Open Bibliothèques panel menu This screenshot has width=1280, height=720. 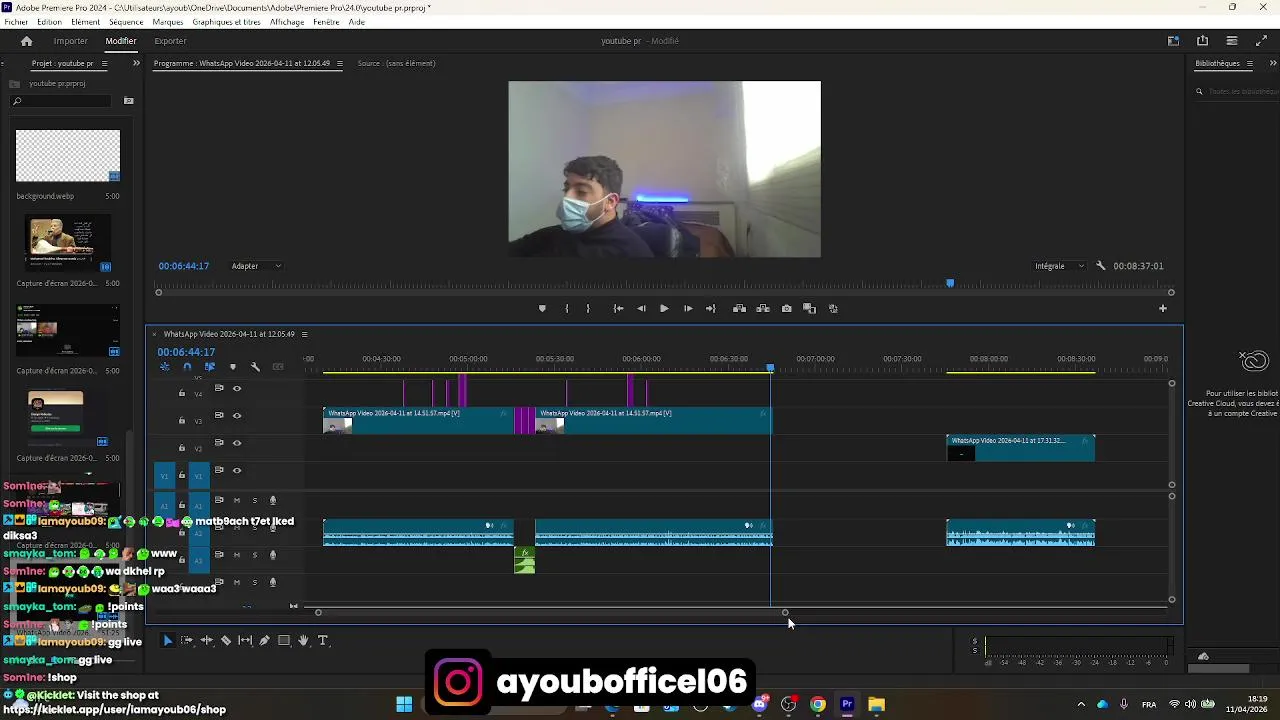[x=1250, y=63]
